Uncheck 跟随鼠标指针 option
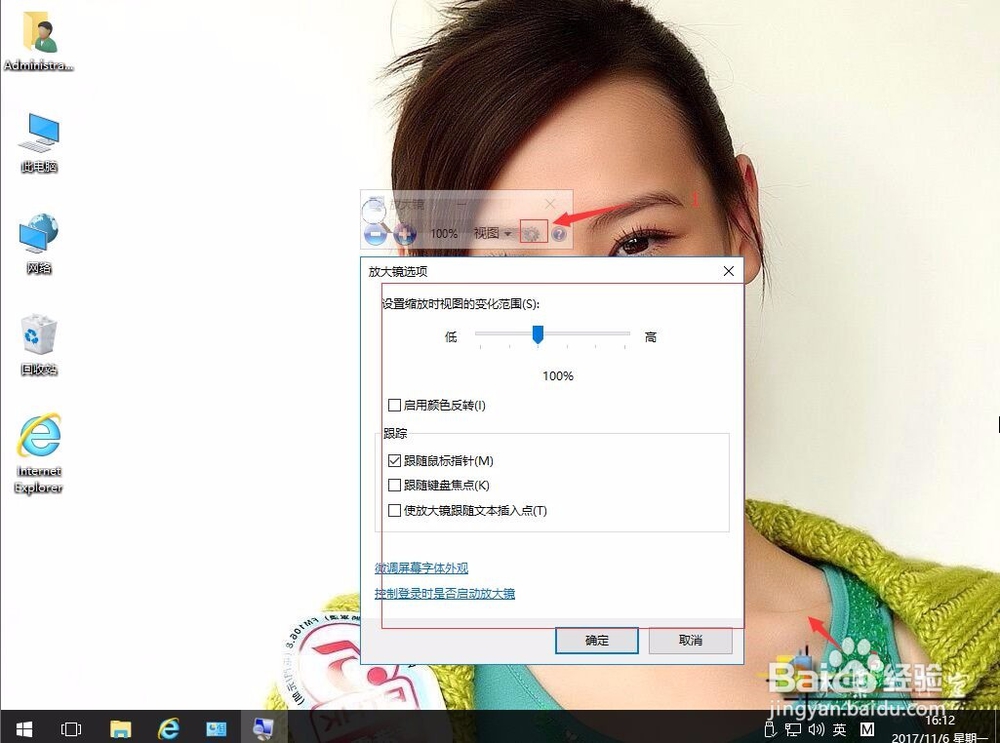Screen dimensions: 1000x743 click(x=395, y=461)
